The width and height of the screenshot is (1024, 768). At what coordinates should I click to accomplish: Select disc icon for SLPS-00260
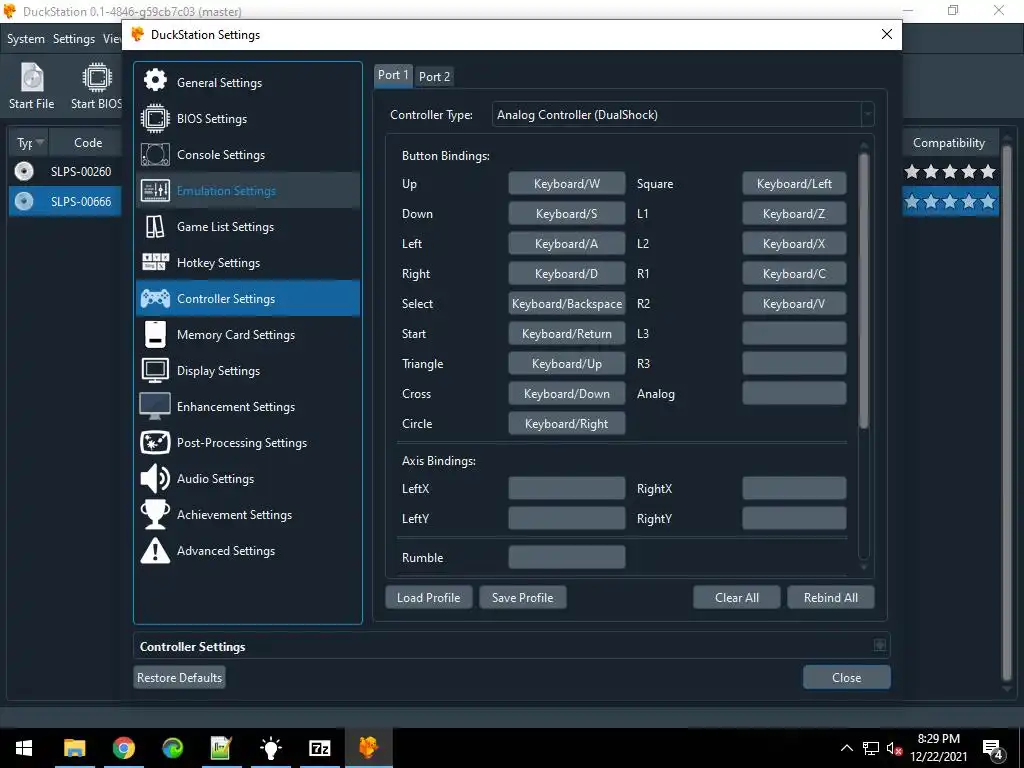[x=24, y=171]
